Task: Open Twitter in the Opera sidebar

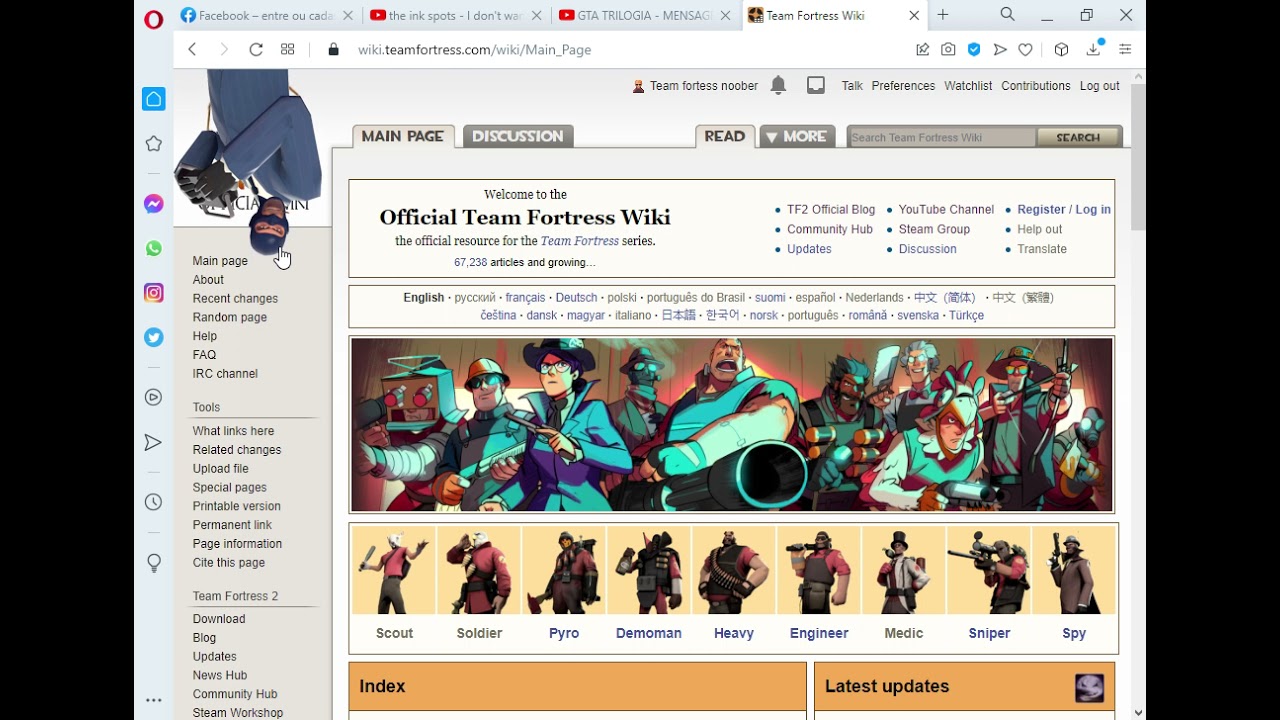Action: click(153, 337)
